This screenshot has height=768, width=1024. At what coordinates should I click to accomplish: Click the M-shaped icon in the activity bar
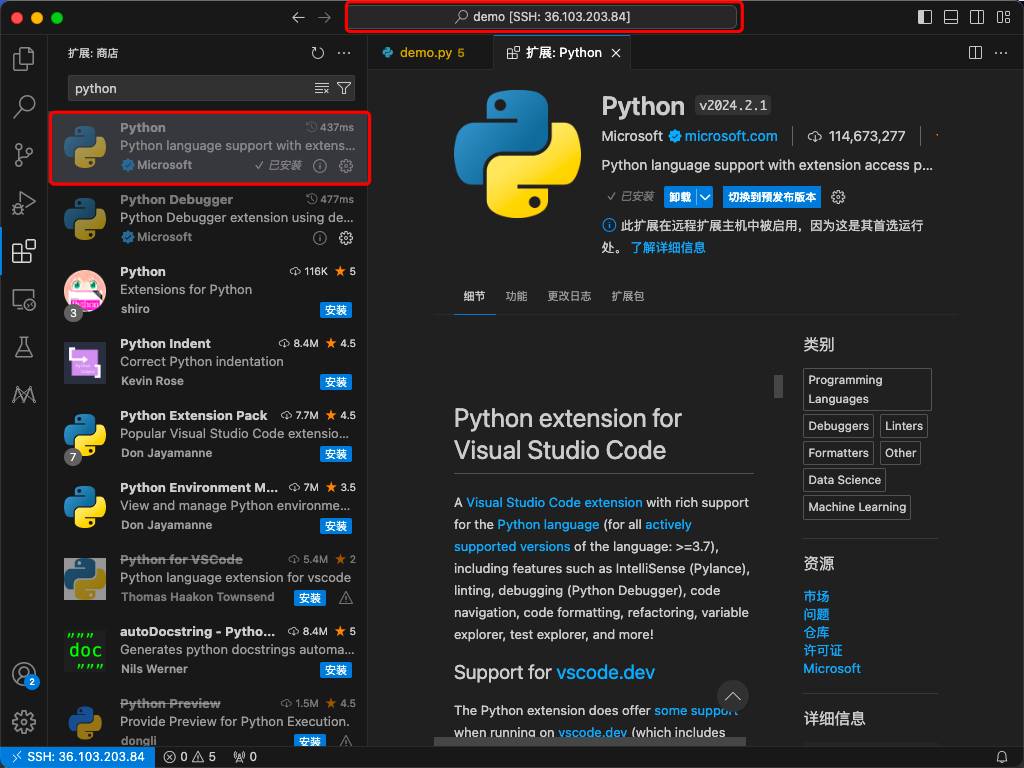24,394
